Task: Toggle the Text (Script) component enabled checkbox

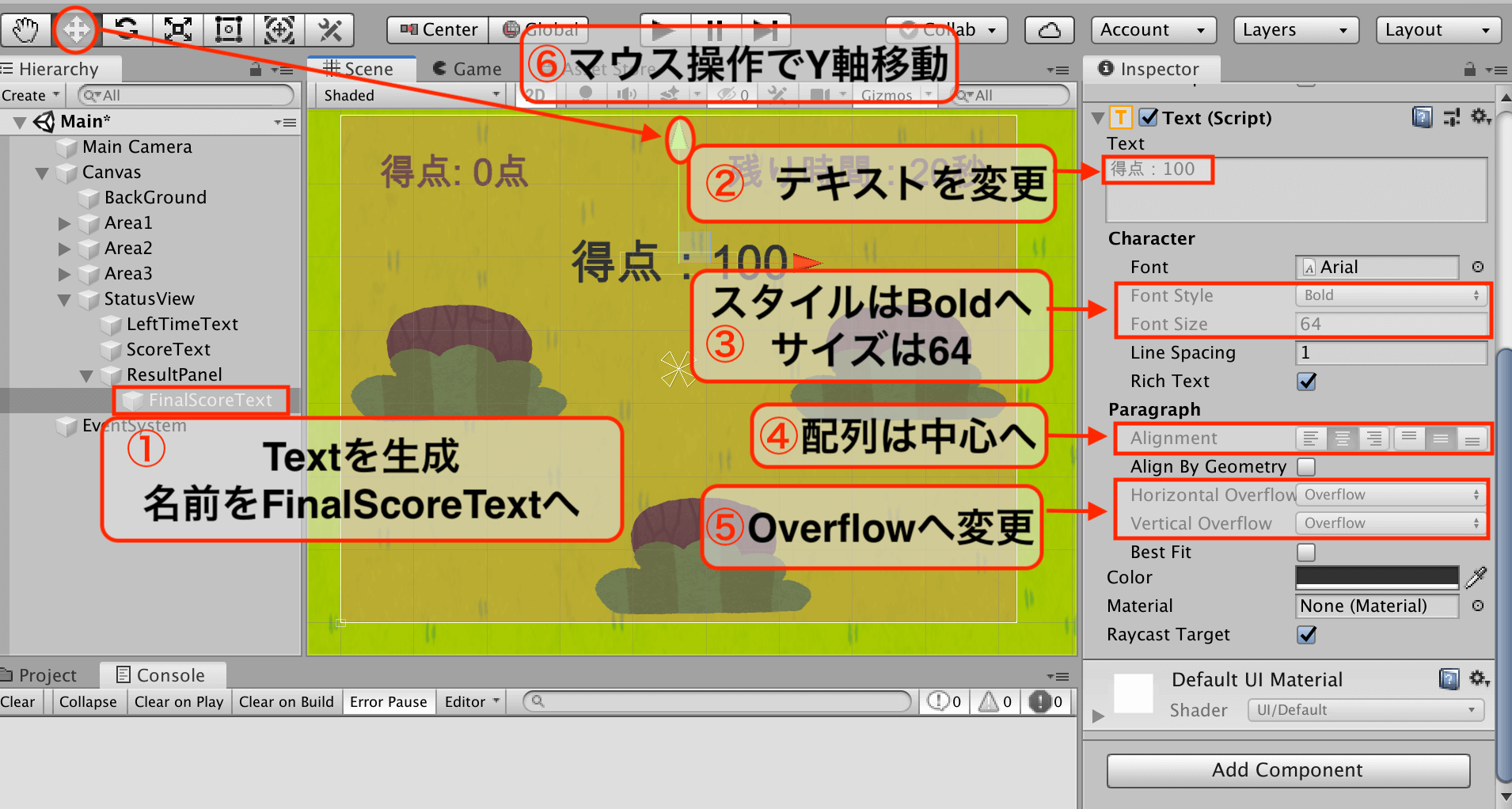Action: click(x=1149, y=118)
